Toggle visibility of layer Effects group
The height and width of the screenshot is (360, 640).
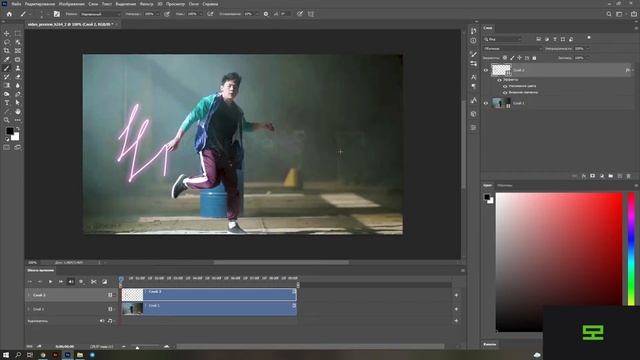[x=499, y=80]
